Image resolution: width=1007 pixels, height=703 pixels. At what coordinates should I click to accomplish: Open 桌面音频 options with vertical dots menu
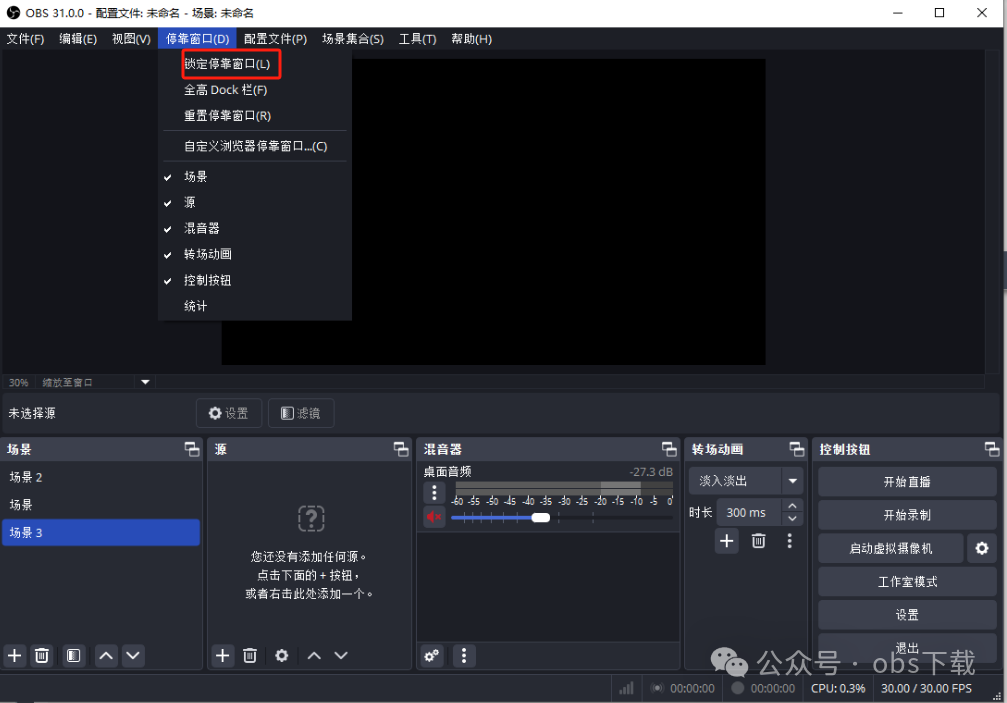coord(433,493)
